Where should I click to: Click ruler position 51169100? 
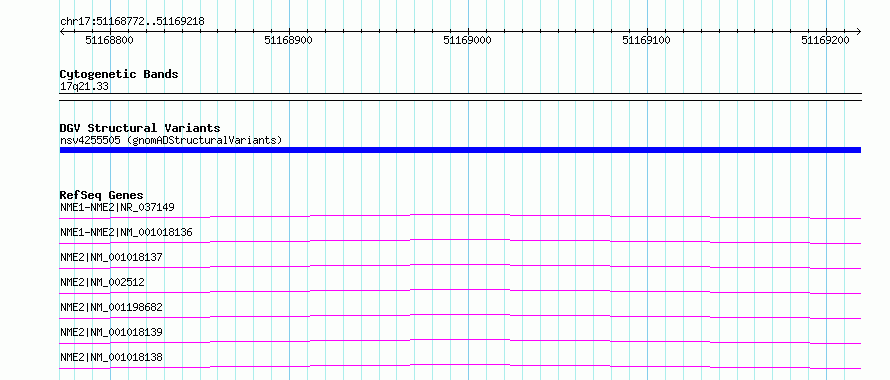click(x=646, y=40)
